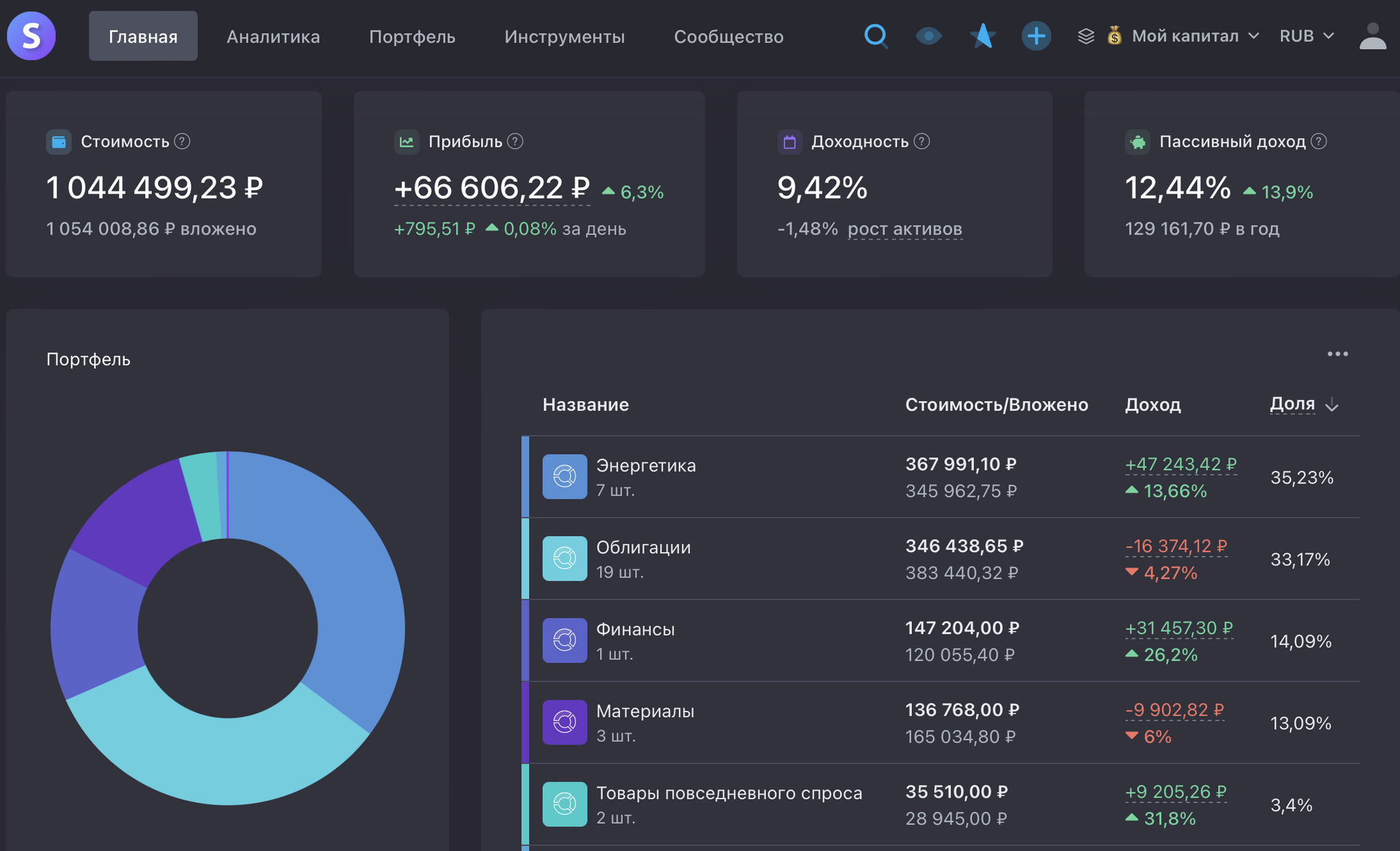
Task: Click the help icon next to Прибыль
Action: click(x=515, y=141)
